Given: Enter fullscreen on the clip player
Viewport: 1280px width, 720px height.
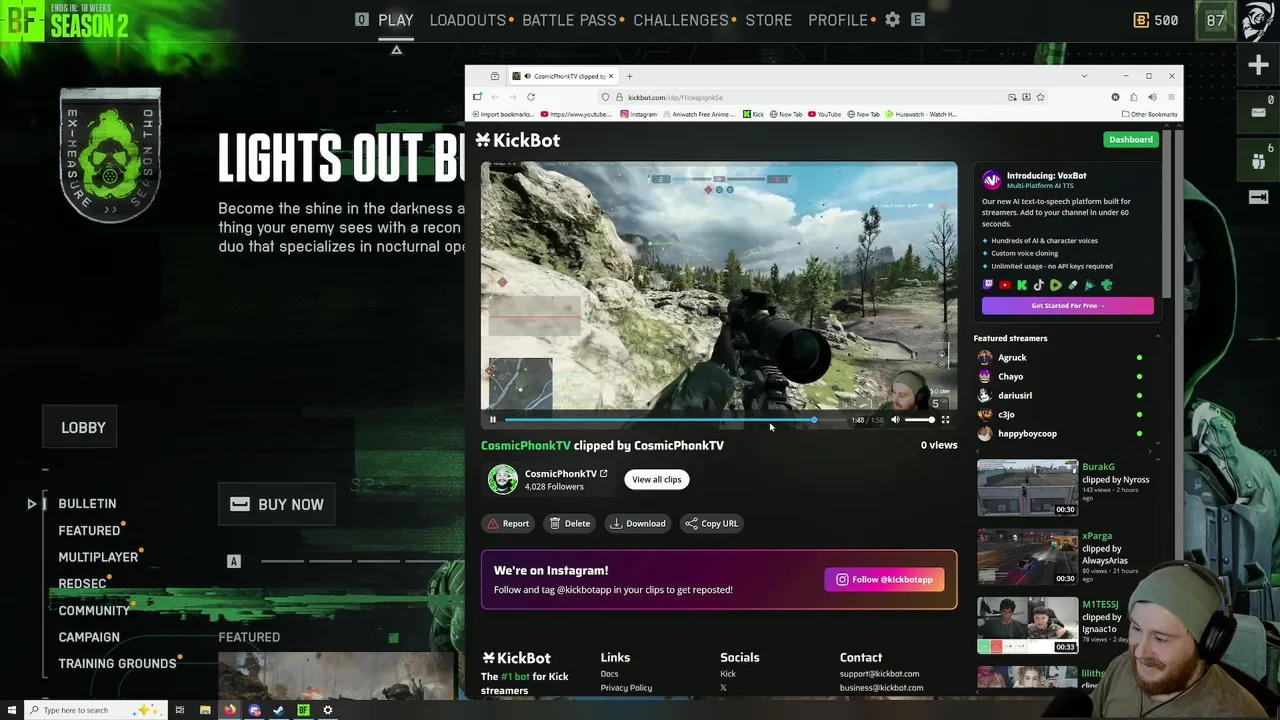Looking at the screenshot, I should coord(945,420).
